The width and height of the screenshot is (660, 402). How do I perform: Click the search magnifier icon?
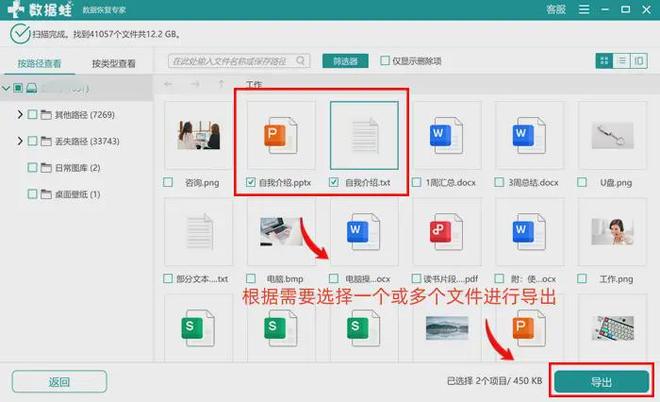301,61
